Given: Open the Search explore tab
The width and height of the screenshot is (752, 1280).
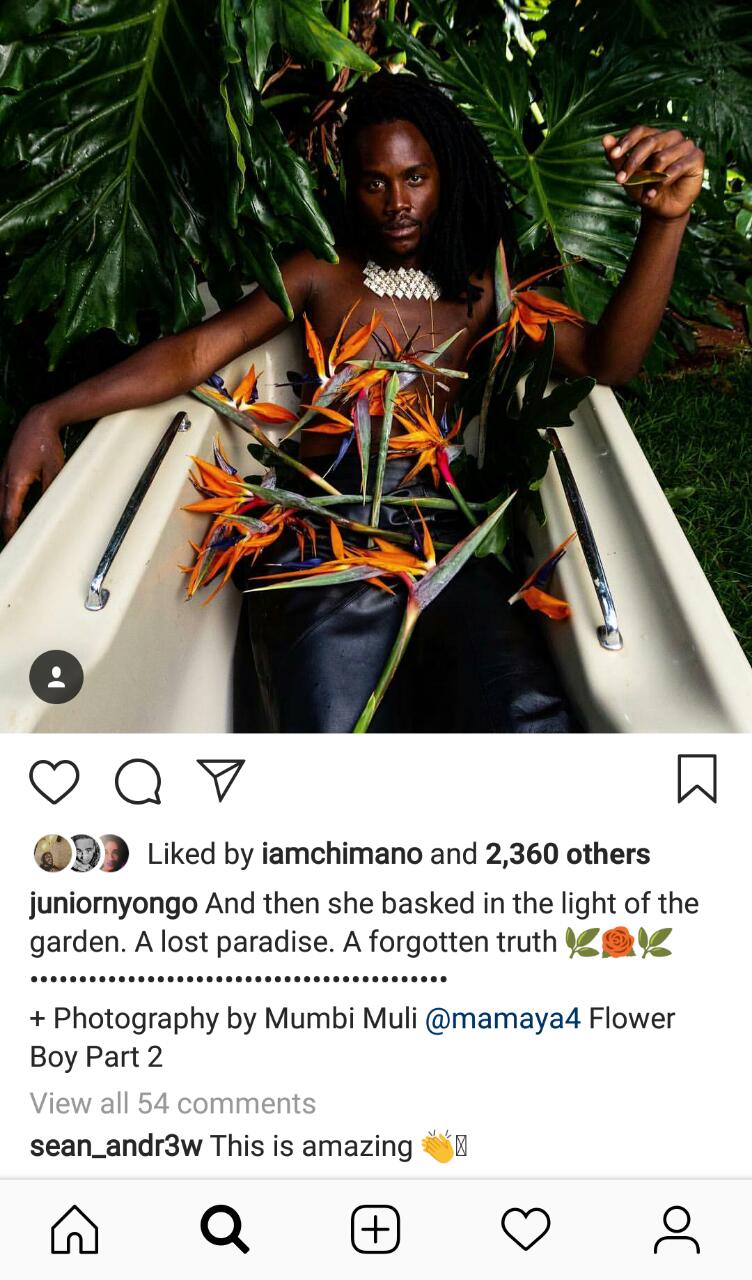Looking at the screenshot, I should click(x=225, y=1229).
